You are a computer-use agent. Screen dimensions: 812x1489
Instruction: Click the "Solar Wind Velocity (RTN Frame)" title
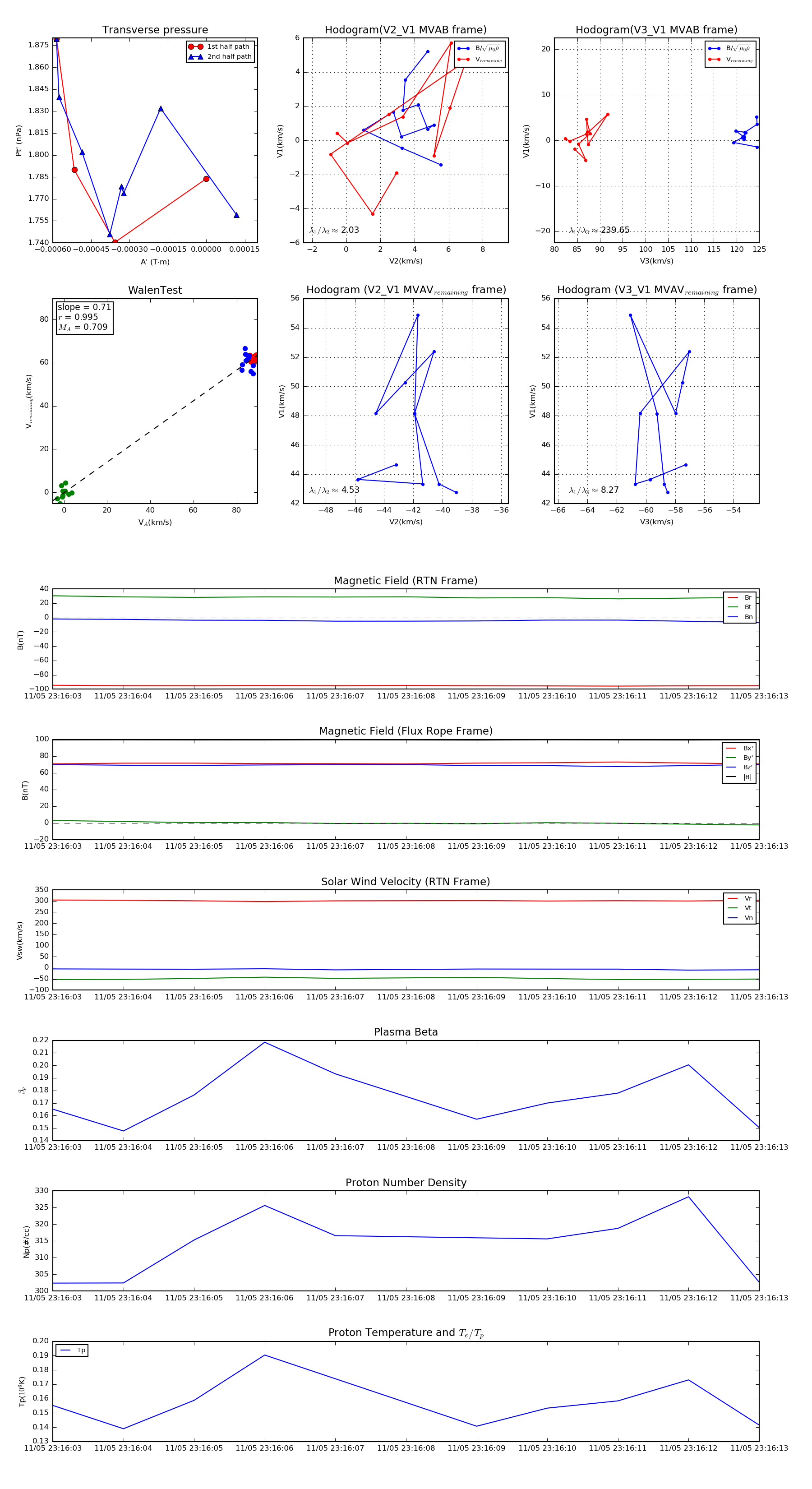[406, 882]
